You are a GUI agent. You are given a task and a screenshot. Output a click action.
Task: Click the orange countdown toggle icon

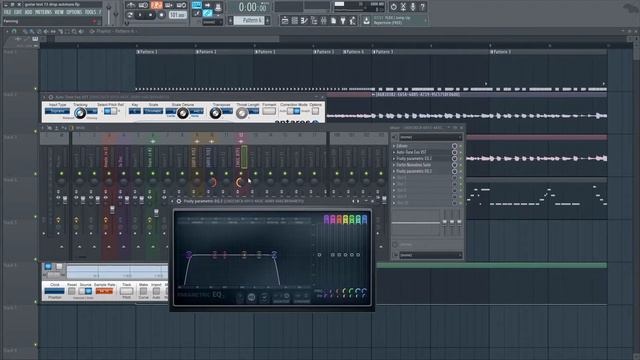(156, 5)
